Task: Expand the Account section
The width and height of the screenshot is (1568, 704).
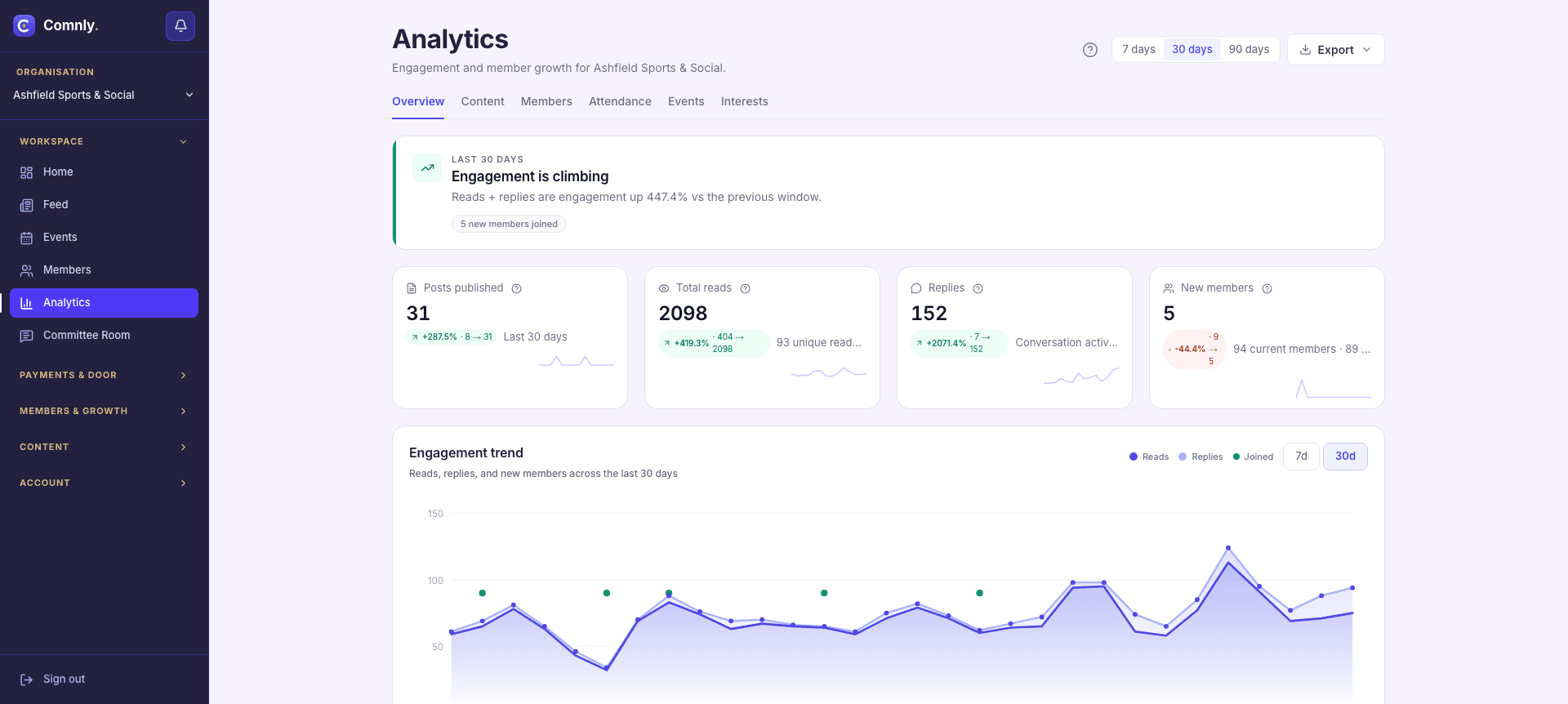Action: tap(104, 483)
